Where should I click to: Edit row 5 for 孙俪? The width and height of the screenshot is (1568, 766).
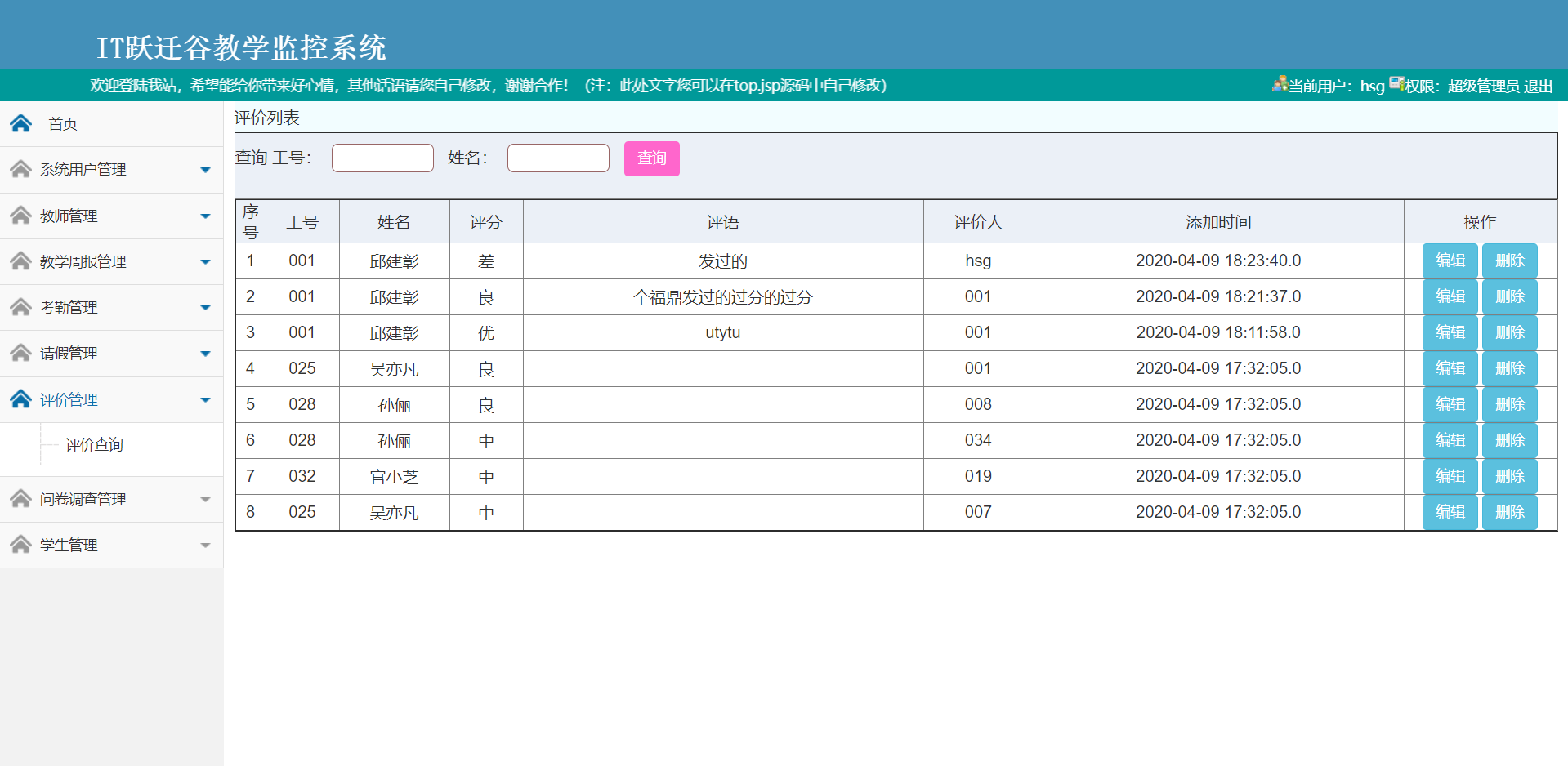[1450, 404]
